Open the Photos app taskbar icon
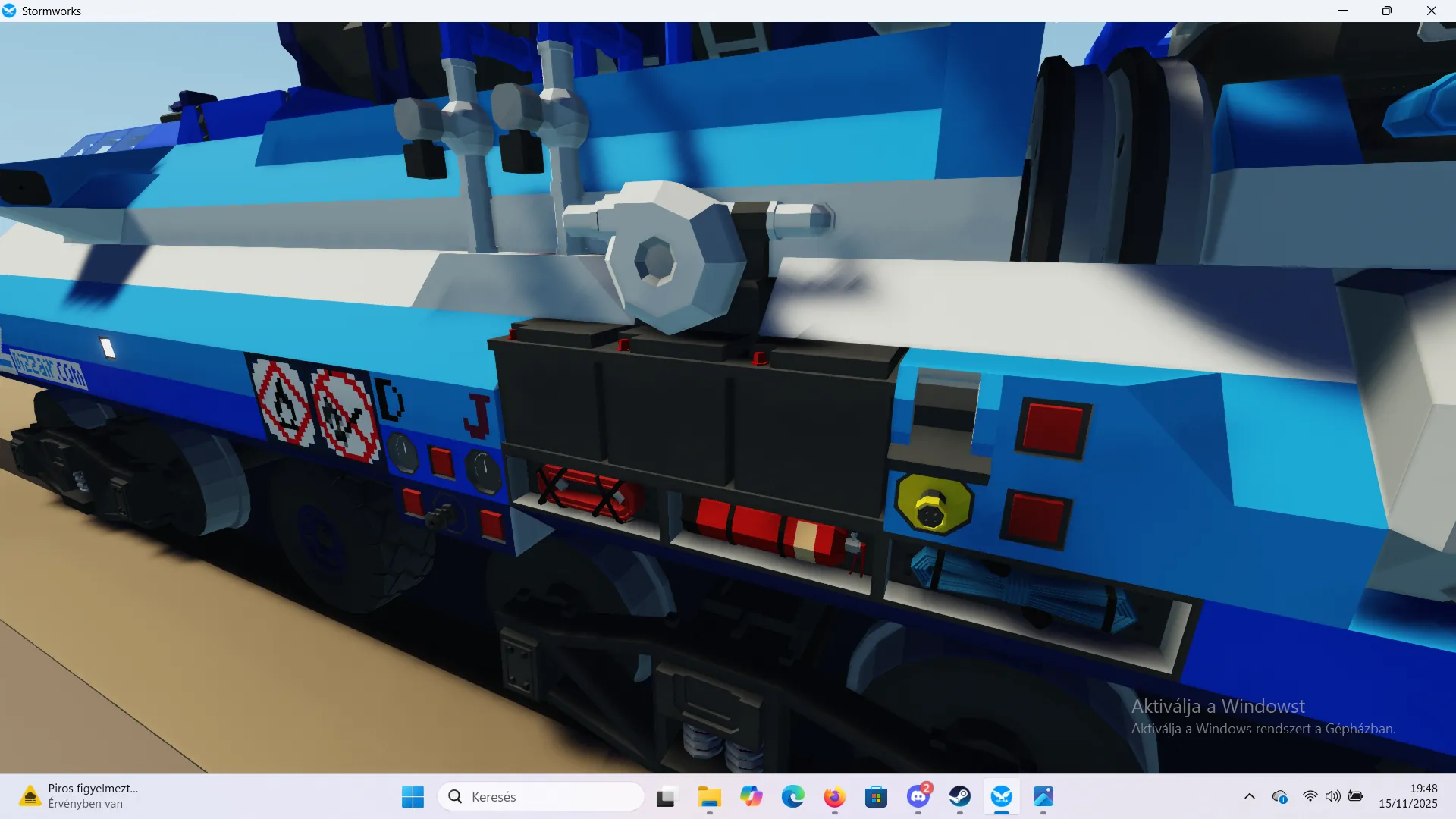 tap(1043, 796)
